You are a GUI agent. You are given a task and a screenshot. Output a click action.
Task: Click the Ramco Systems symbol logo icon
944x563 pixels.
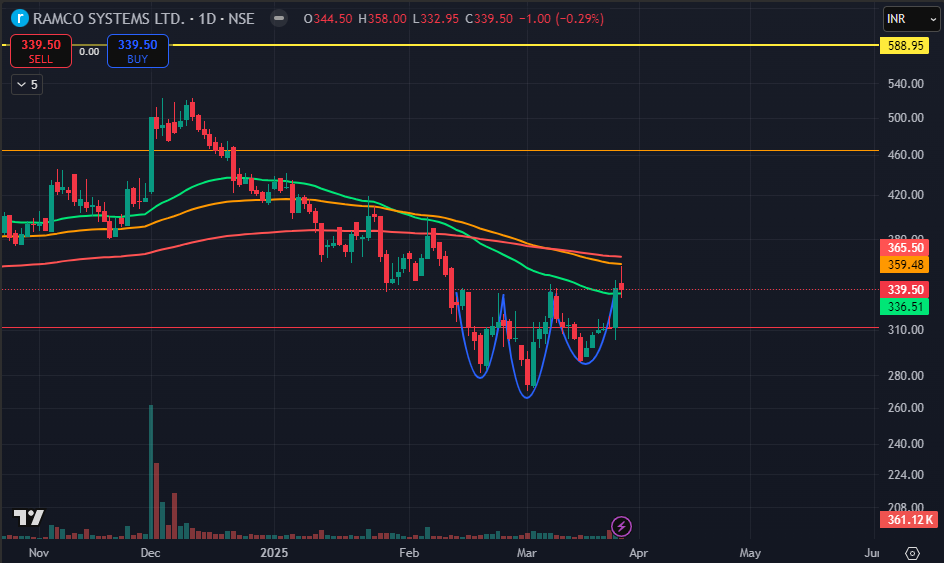[20, 19]
